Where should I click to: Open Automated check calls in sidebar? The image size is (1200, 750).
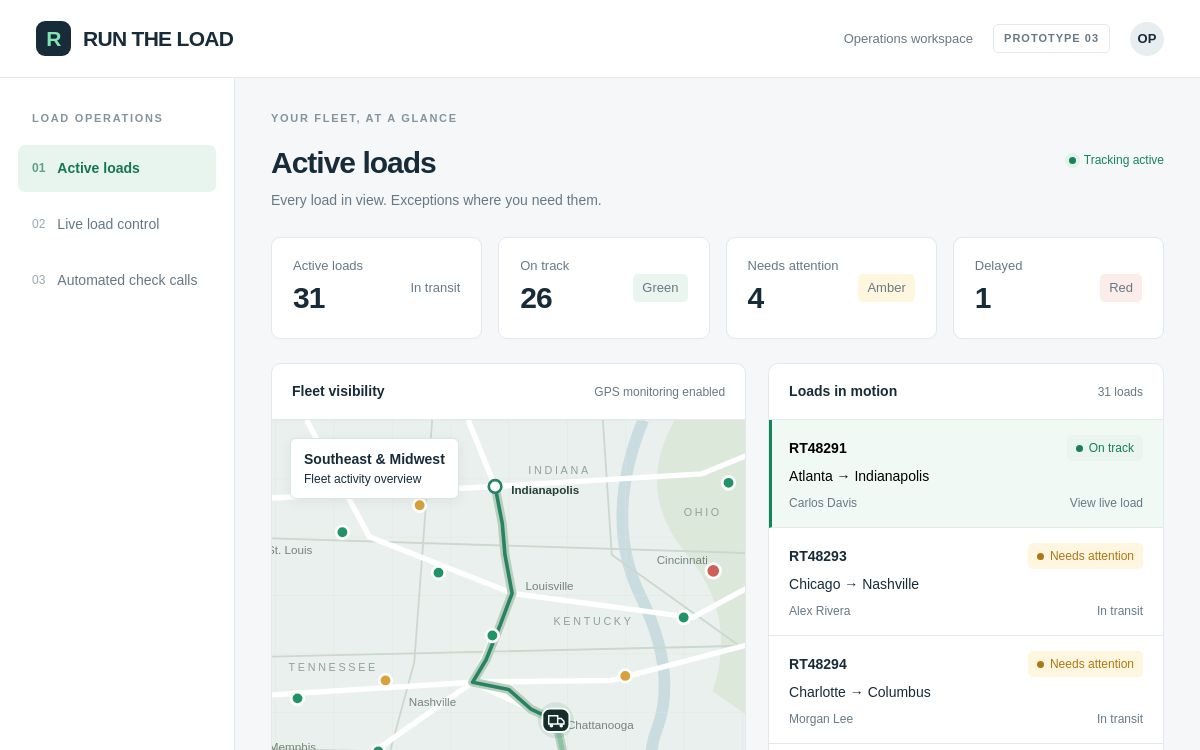[x=117, y=280]
